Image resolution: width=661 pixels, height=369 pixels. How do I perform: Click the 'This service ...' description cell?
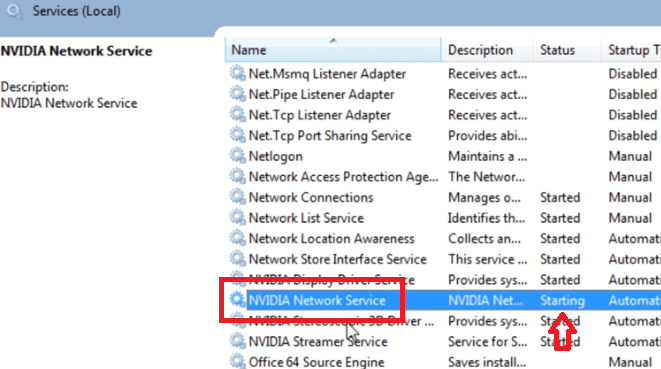(x=487, y=259)
